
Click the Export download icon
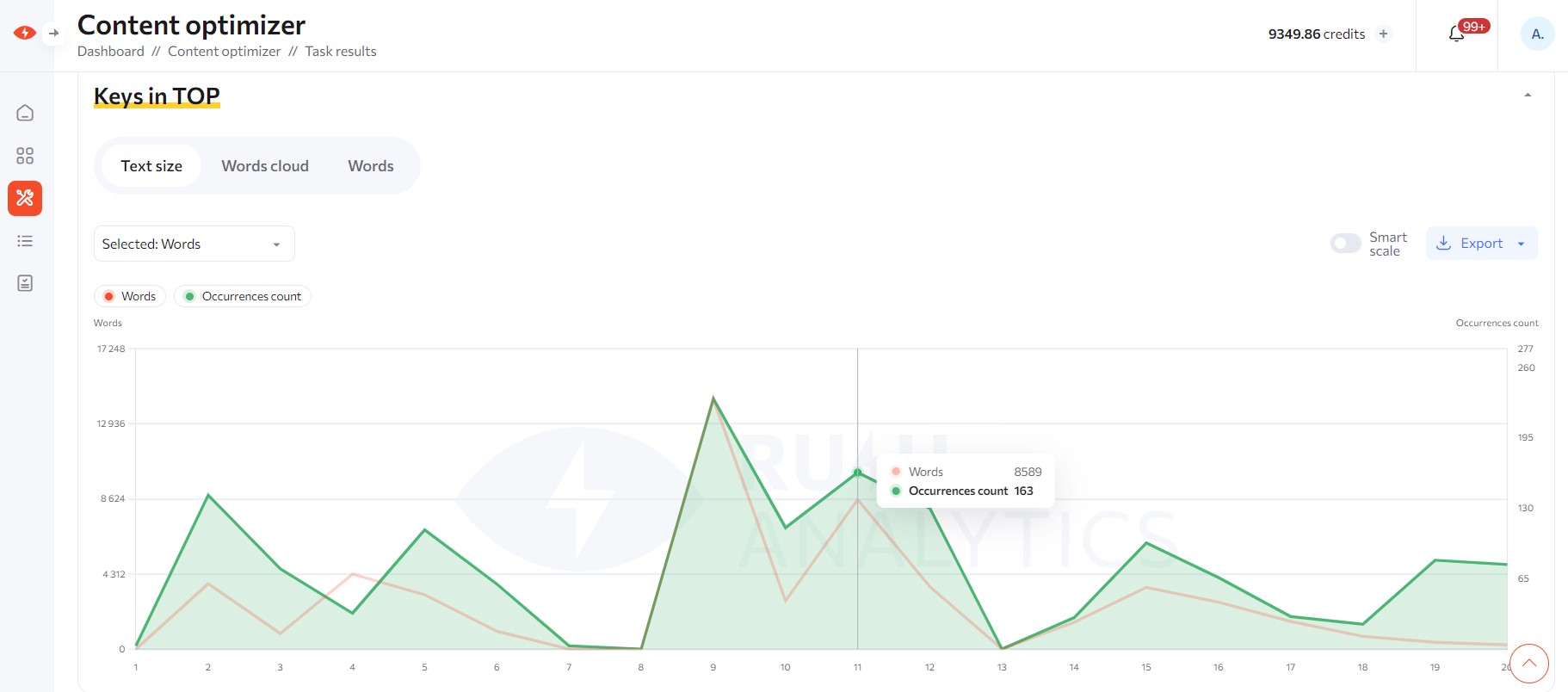(x=1444, y=244)
